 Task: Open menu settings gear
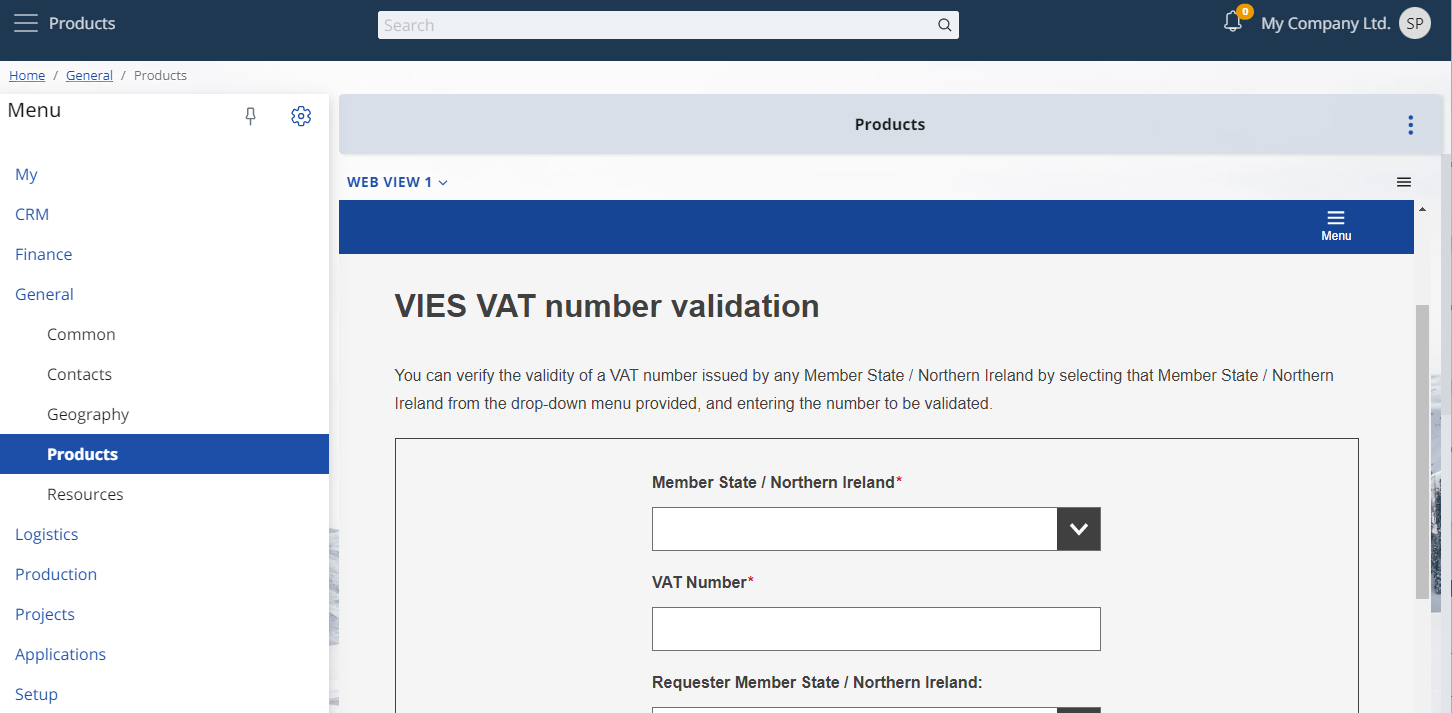(x=301, y=116)
